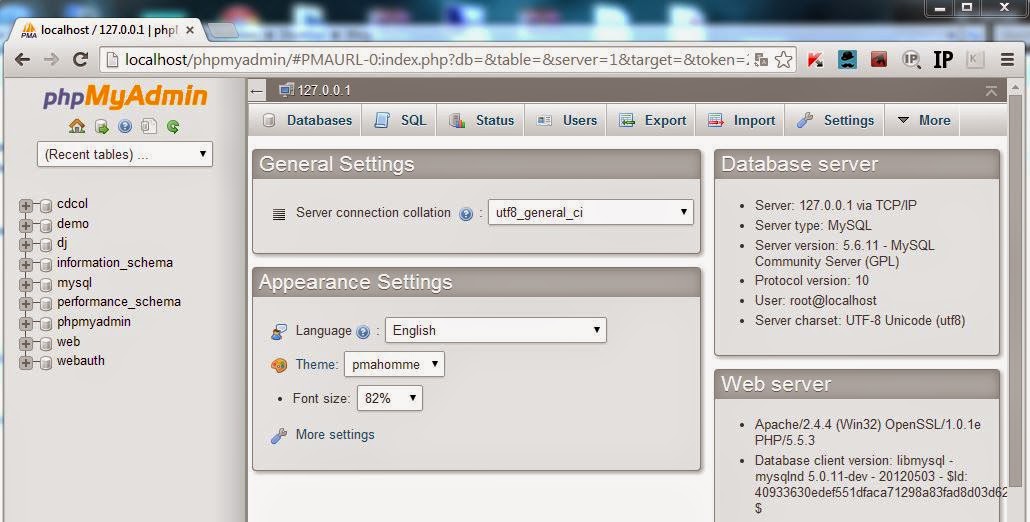Click the browser forward arrow

click(51, 60)
